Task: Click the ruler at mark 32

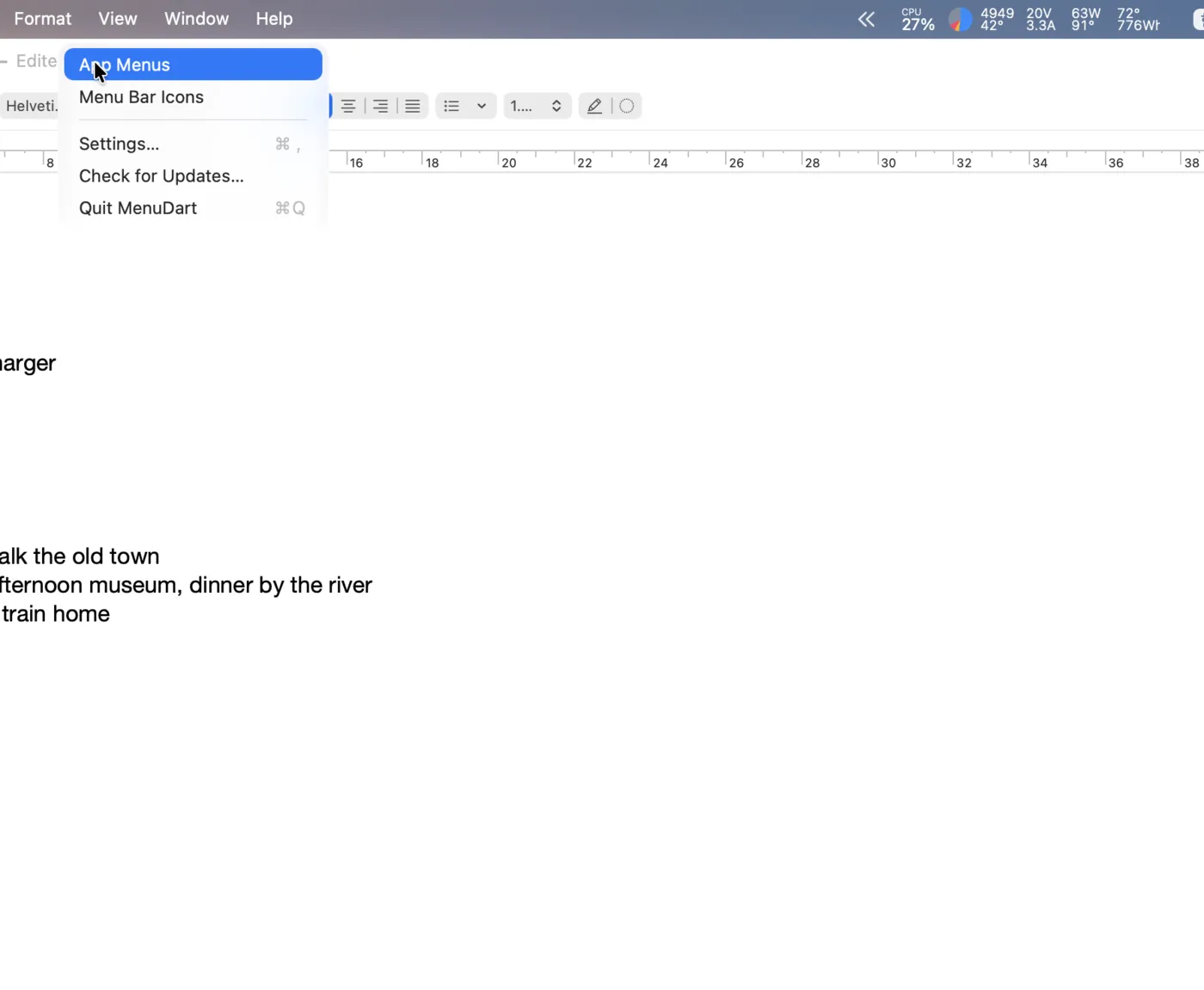Action: pos(964,163)
